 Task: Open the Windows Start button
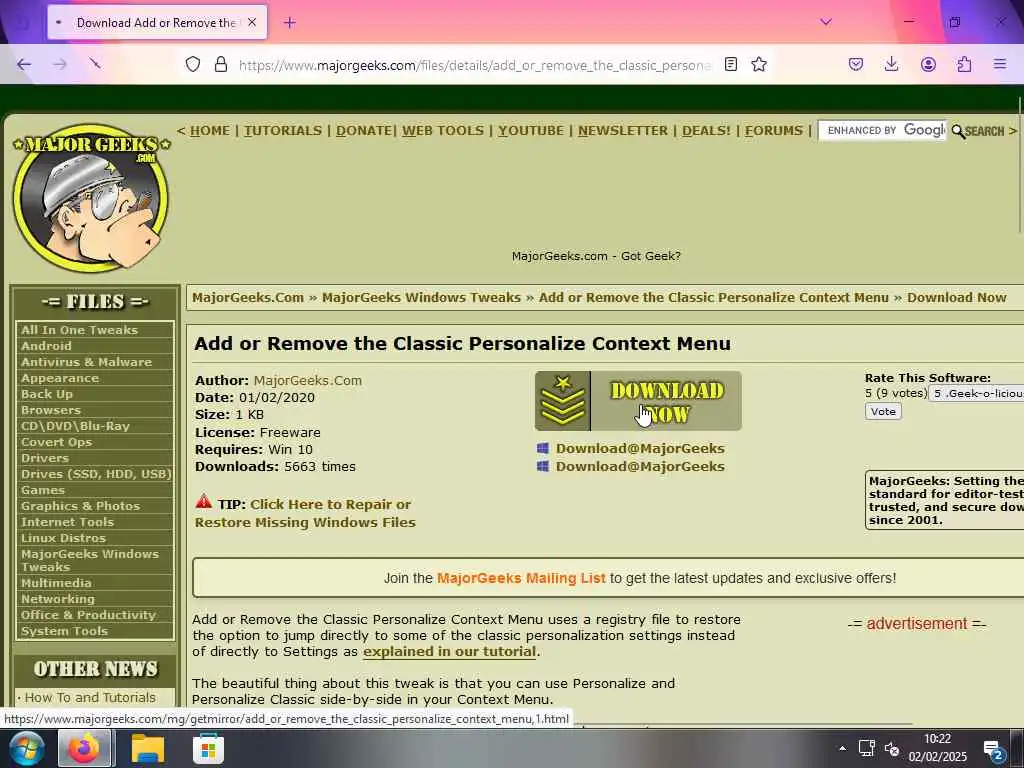point(27,748)
